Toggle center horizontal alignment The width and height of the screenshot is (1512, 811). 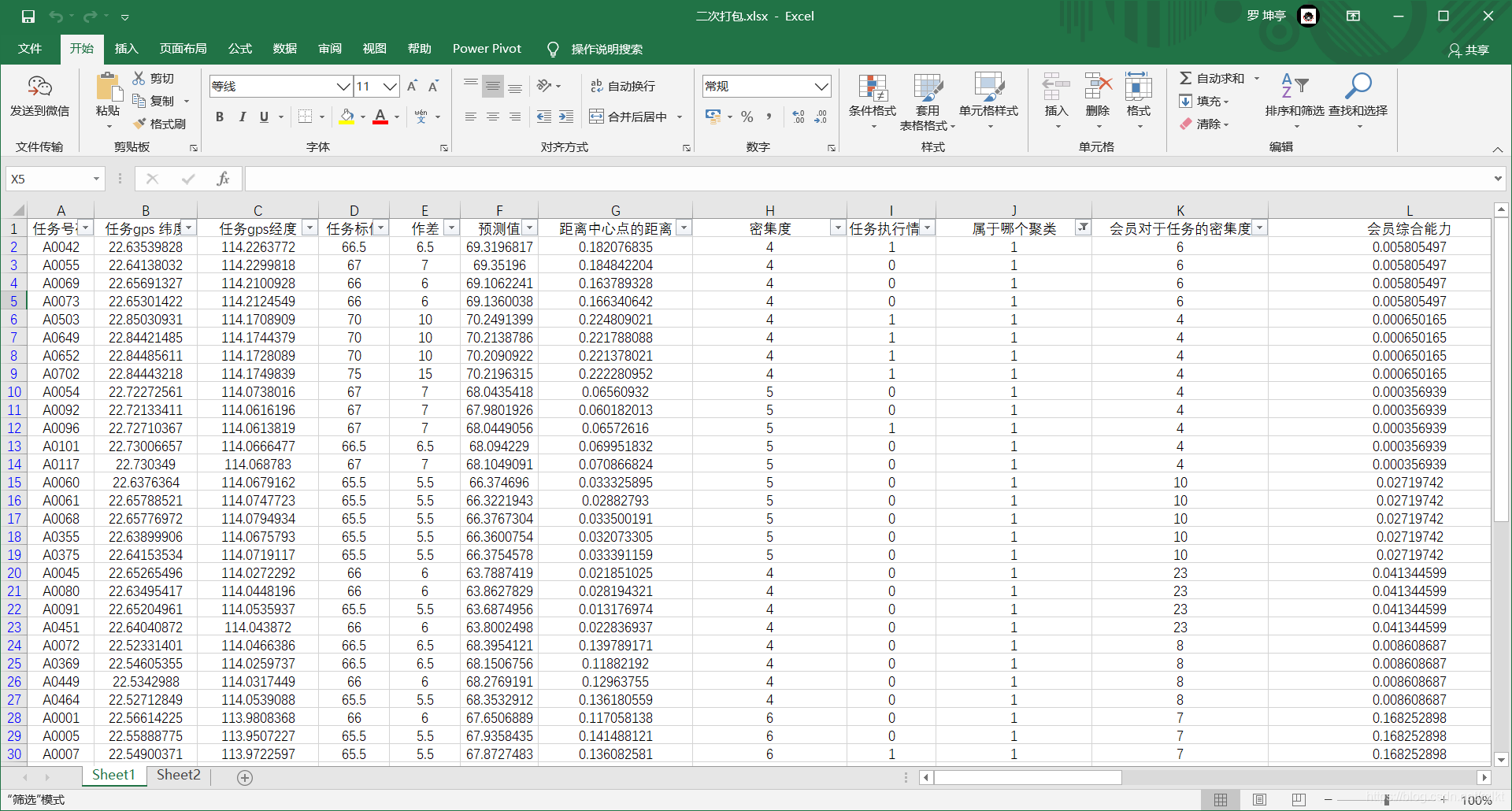[x=493, y=117]
